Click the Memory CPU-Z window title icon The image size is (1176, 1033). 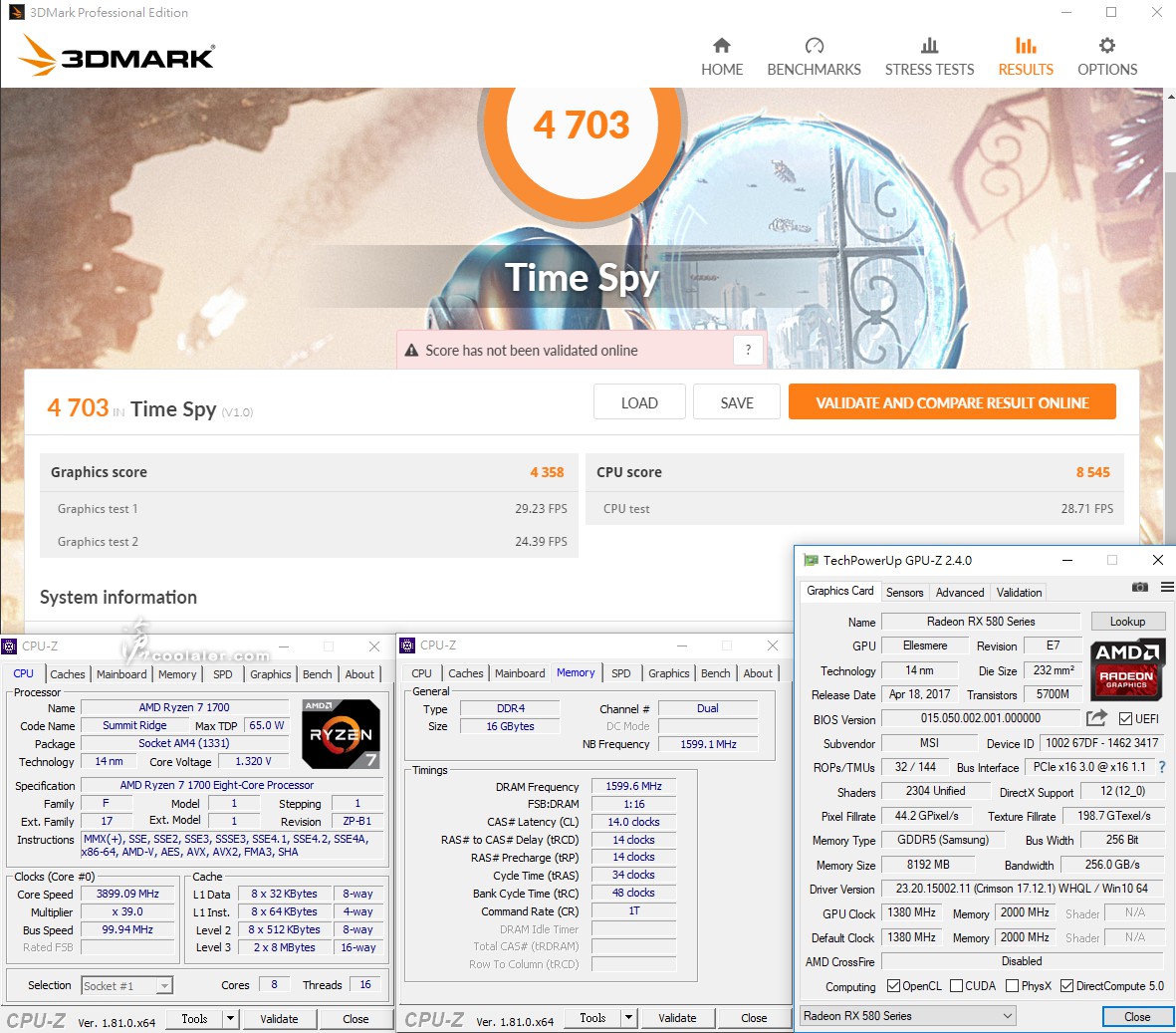pyautogui.click(x=407, y=646)
